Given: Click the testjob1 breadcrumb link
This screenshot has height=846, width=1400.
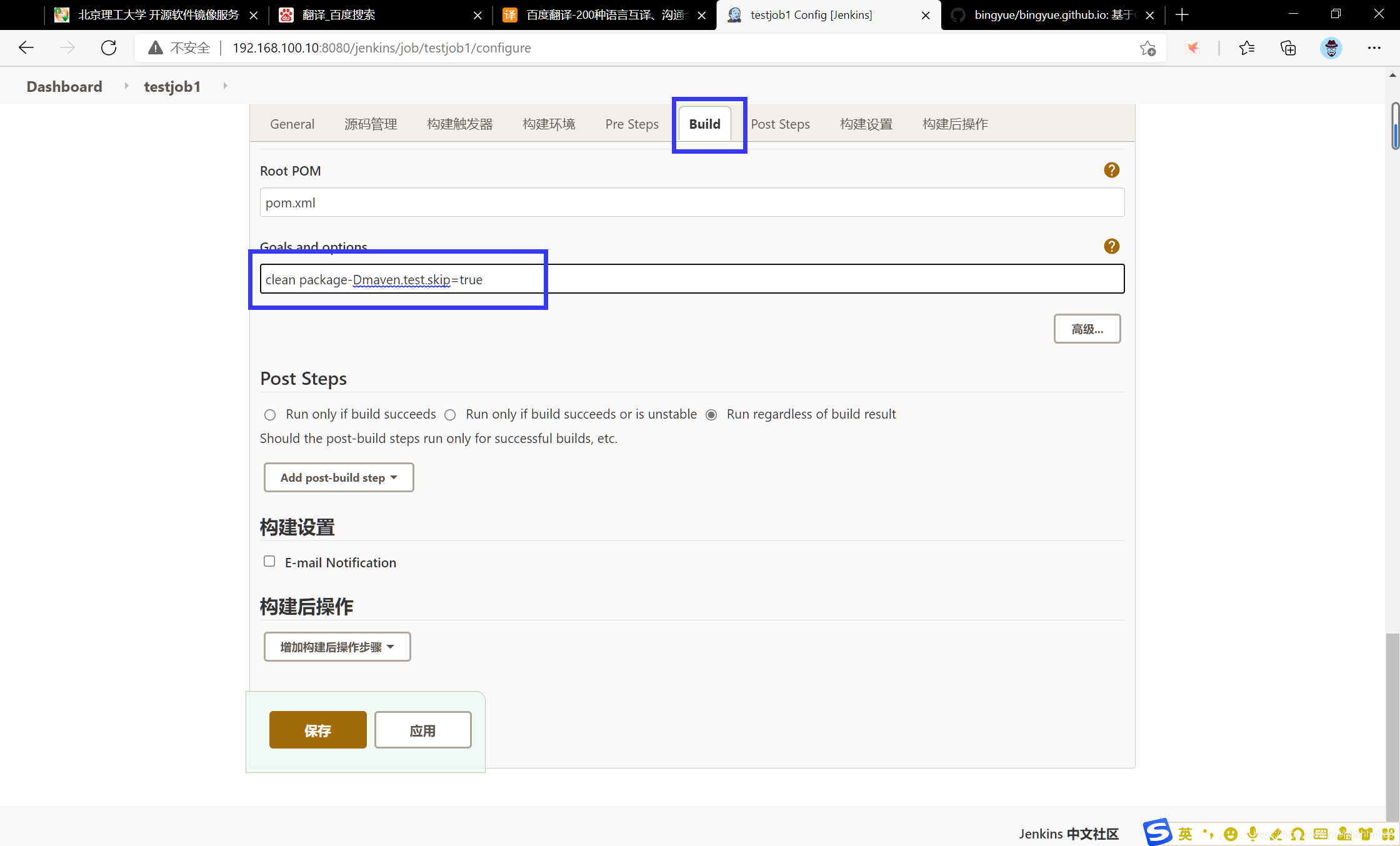Looking at the screenshot, I should tap(171, 86).
